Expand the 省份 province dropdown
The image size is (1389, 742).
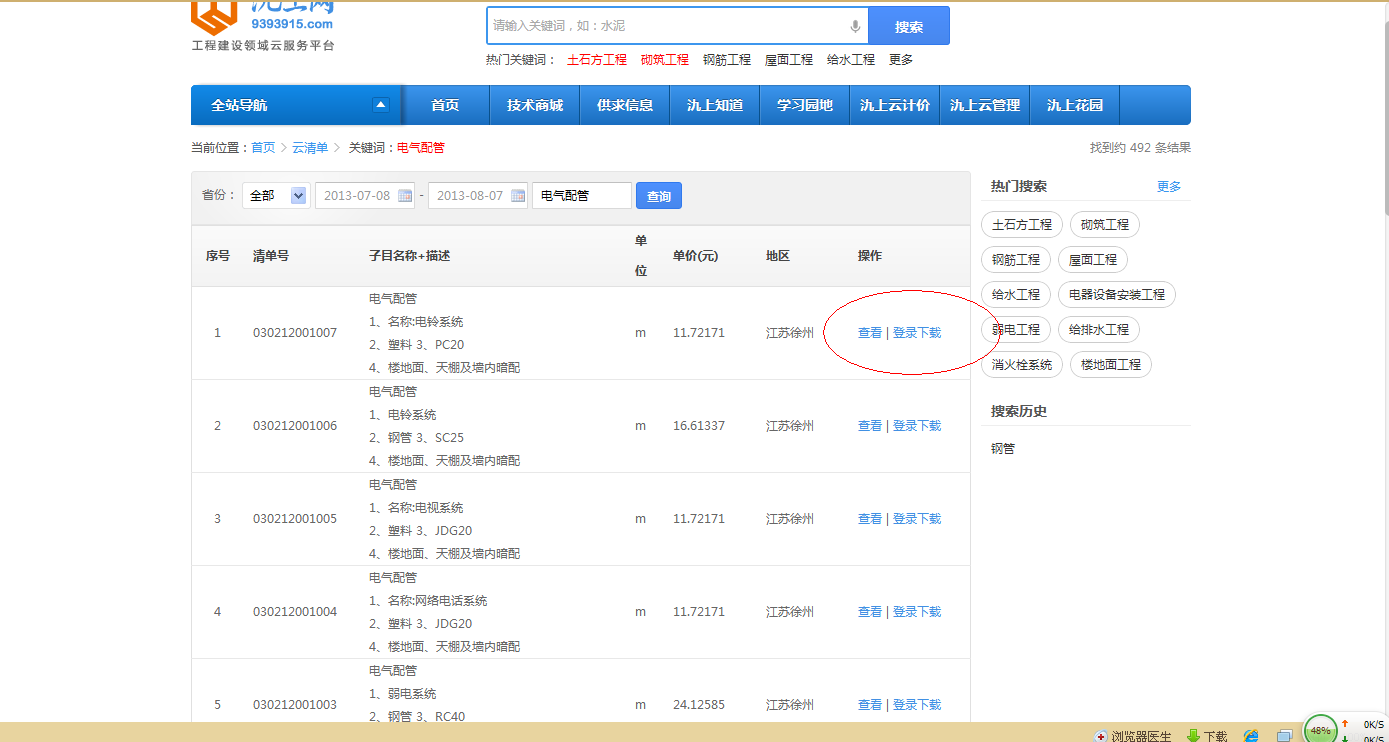tap(298, 196)
